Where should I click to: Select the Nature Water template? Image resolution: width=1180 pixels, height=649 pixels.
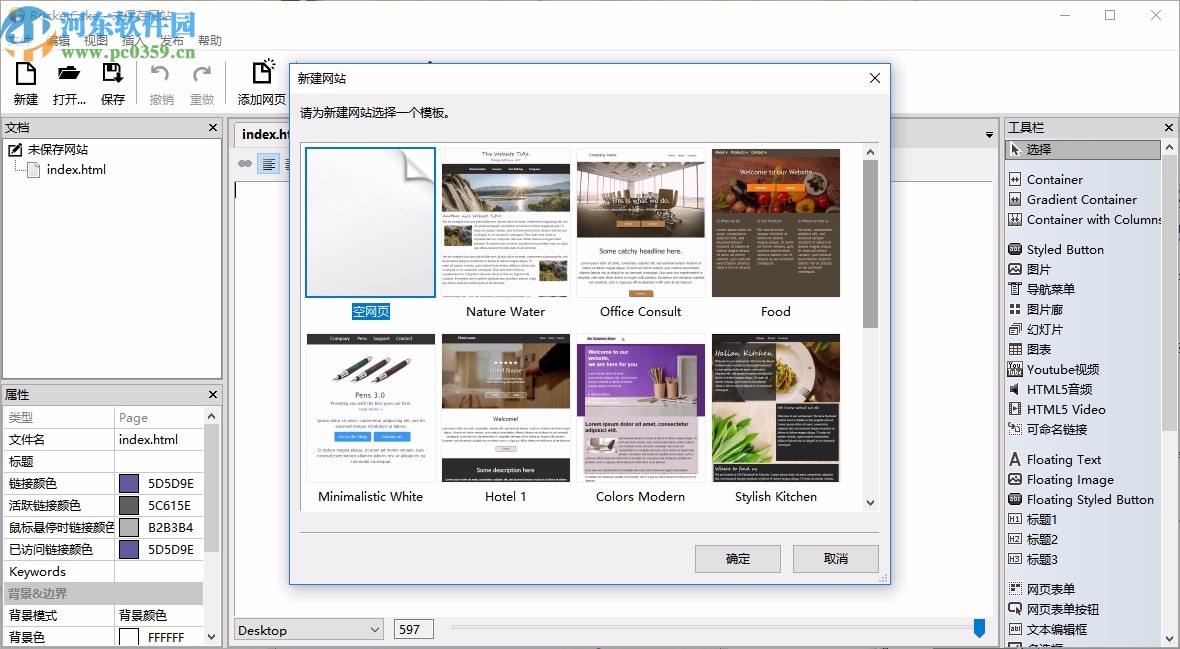[x=506, y=223]
